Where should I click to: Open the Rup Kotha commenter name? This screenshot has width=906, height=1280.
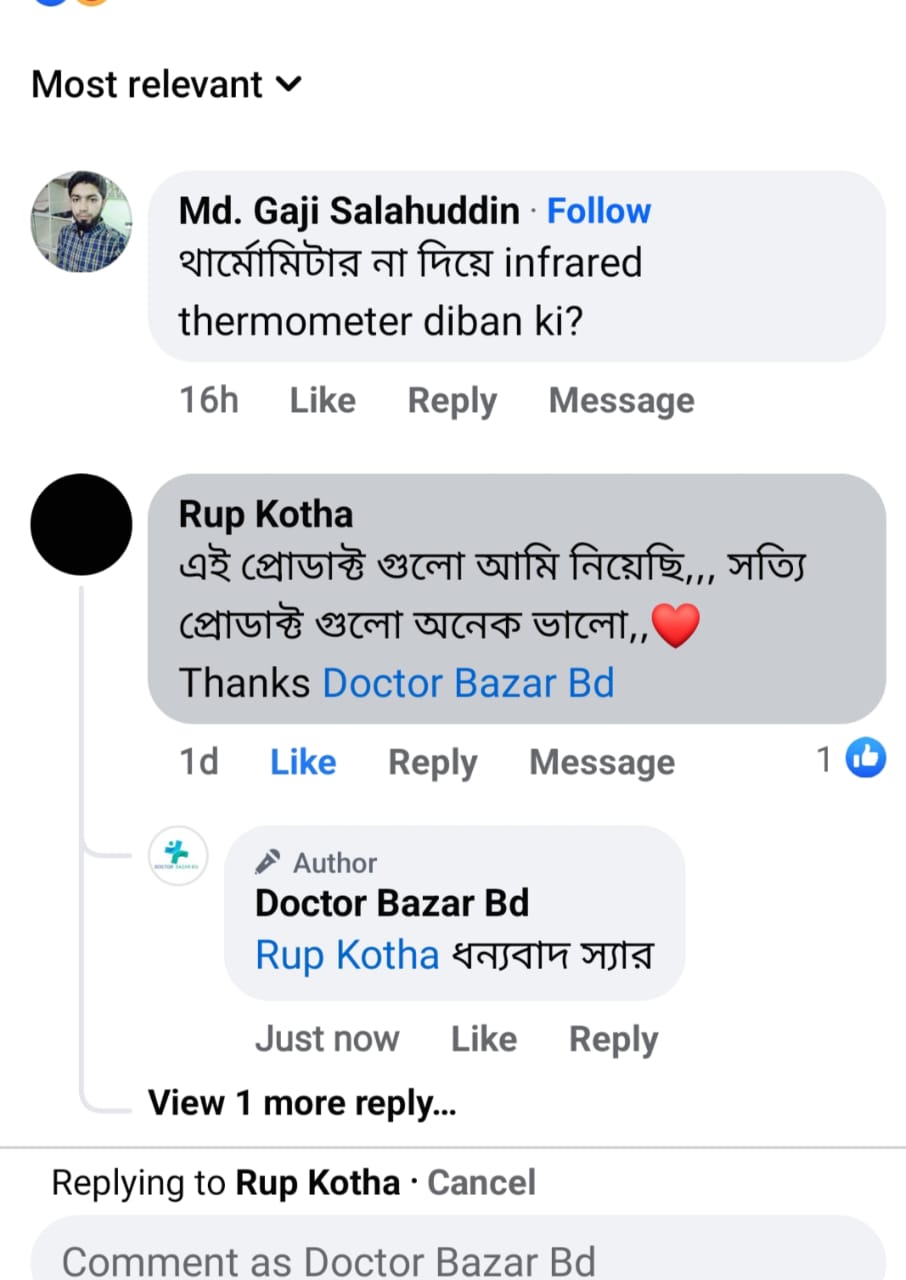point(265,515)
